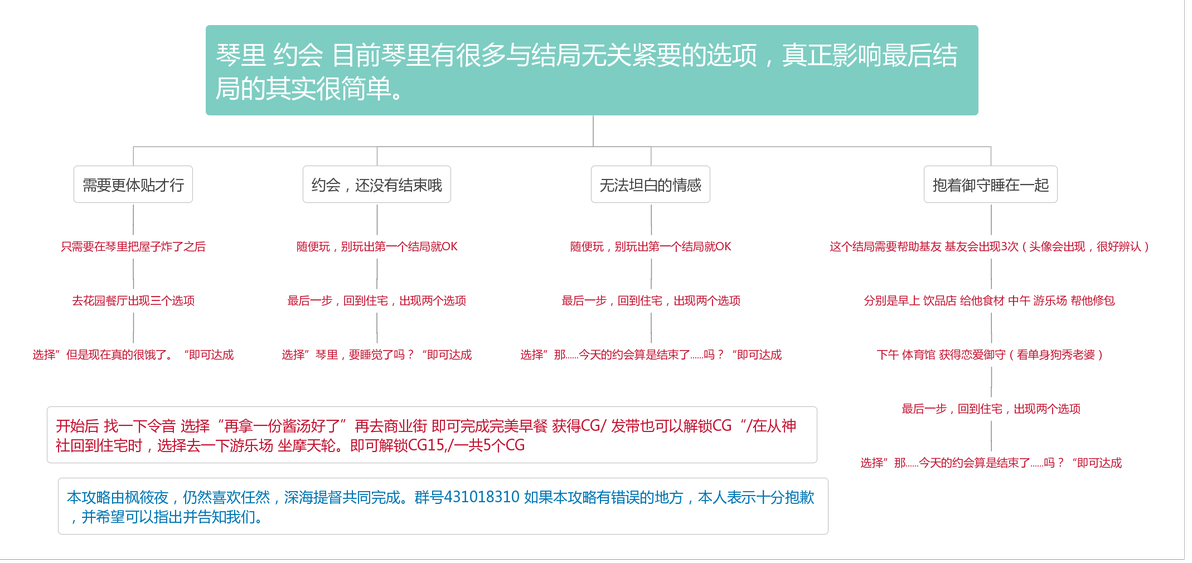Click the text 只需要在琴里把屋子炸了之后
The height and width of the screenshot is (563, 1192).
click(x=133, y=247)
